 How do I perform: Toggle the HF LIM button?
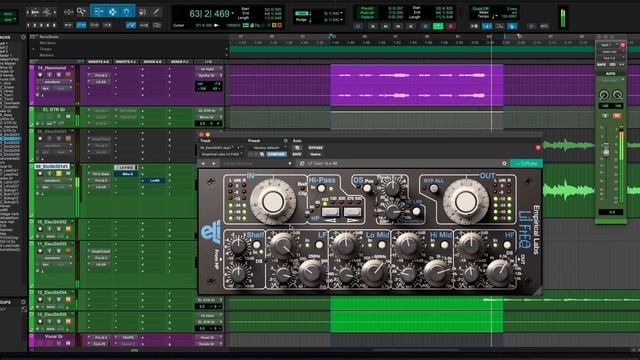(x=416, y=211)
